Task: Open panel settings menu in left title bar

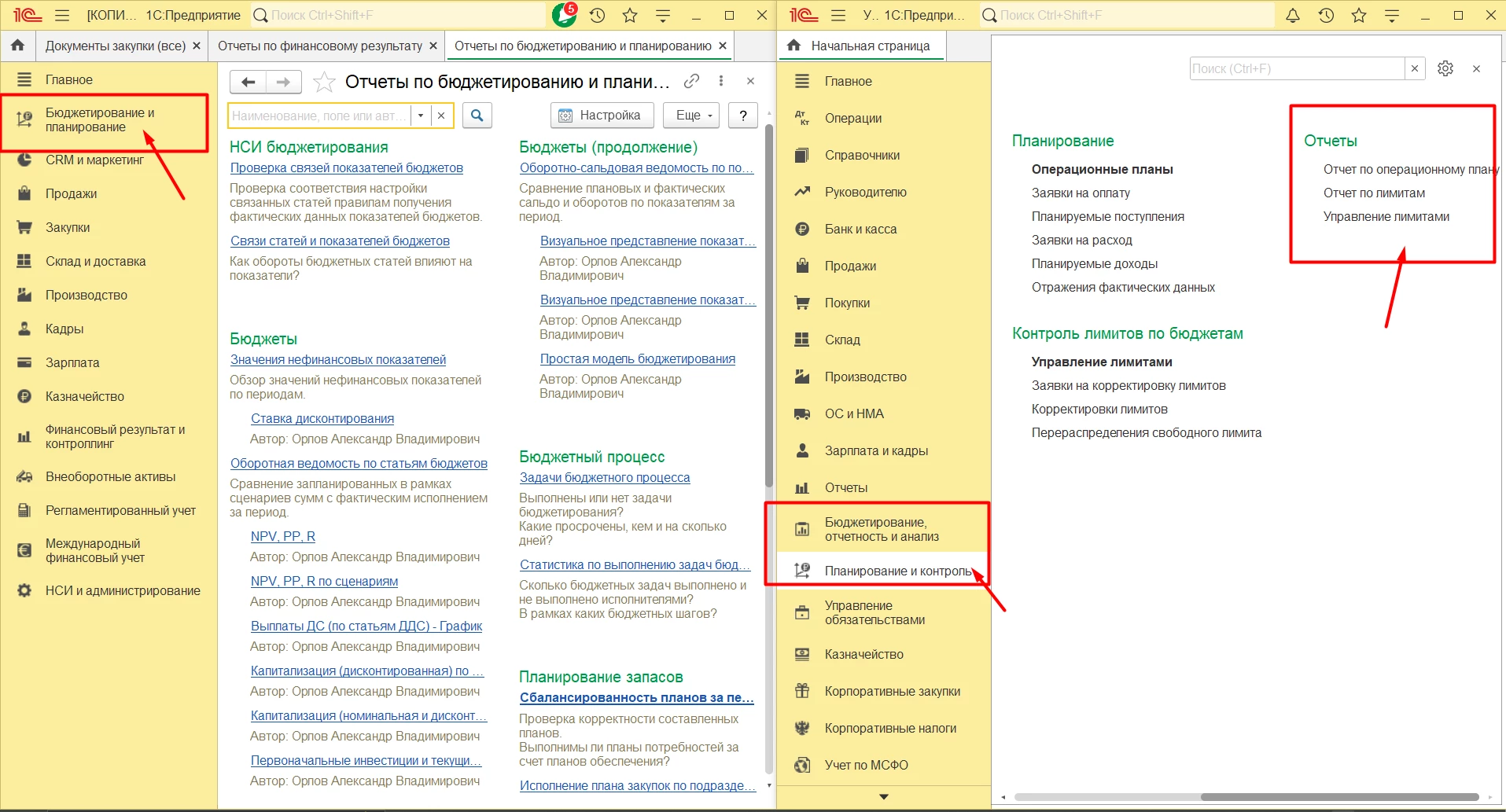Action: point(663,15)
